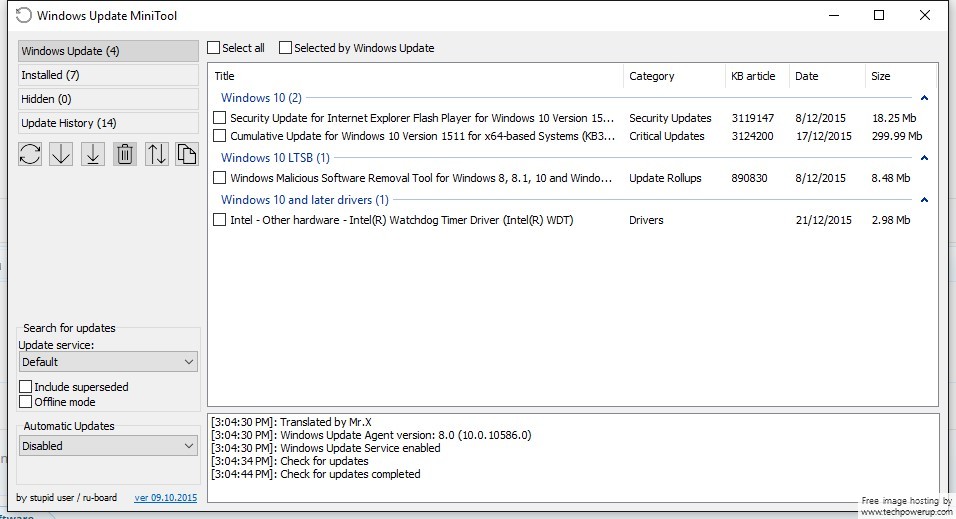Image resolution: width=956 pixels, height=519 pixels.
Task: Click the 'by stupid user / ru-board' text
Action: [66, 498]
